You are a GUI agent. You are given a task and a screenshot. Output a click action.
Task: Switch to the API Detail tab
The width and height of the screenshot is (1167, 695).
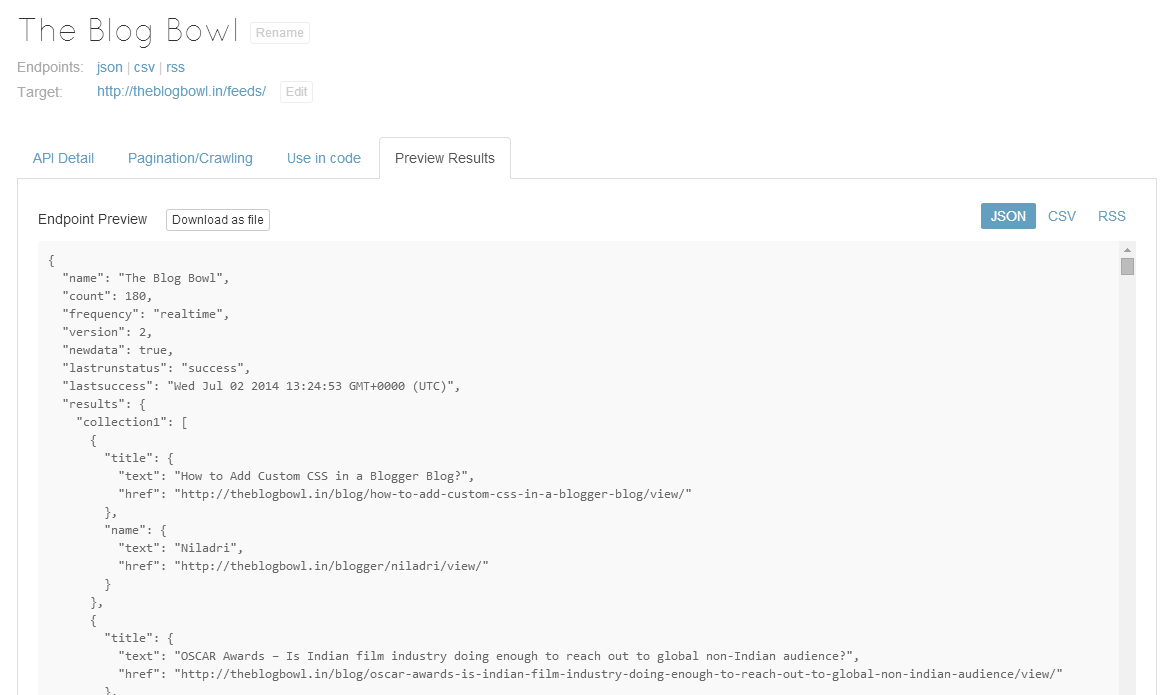[63, 158]
